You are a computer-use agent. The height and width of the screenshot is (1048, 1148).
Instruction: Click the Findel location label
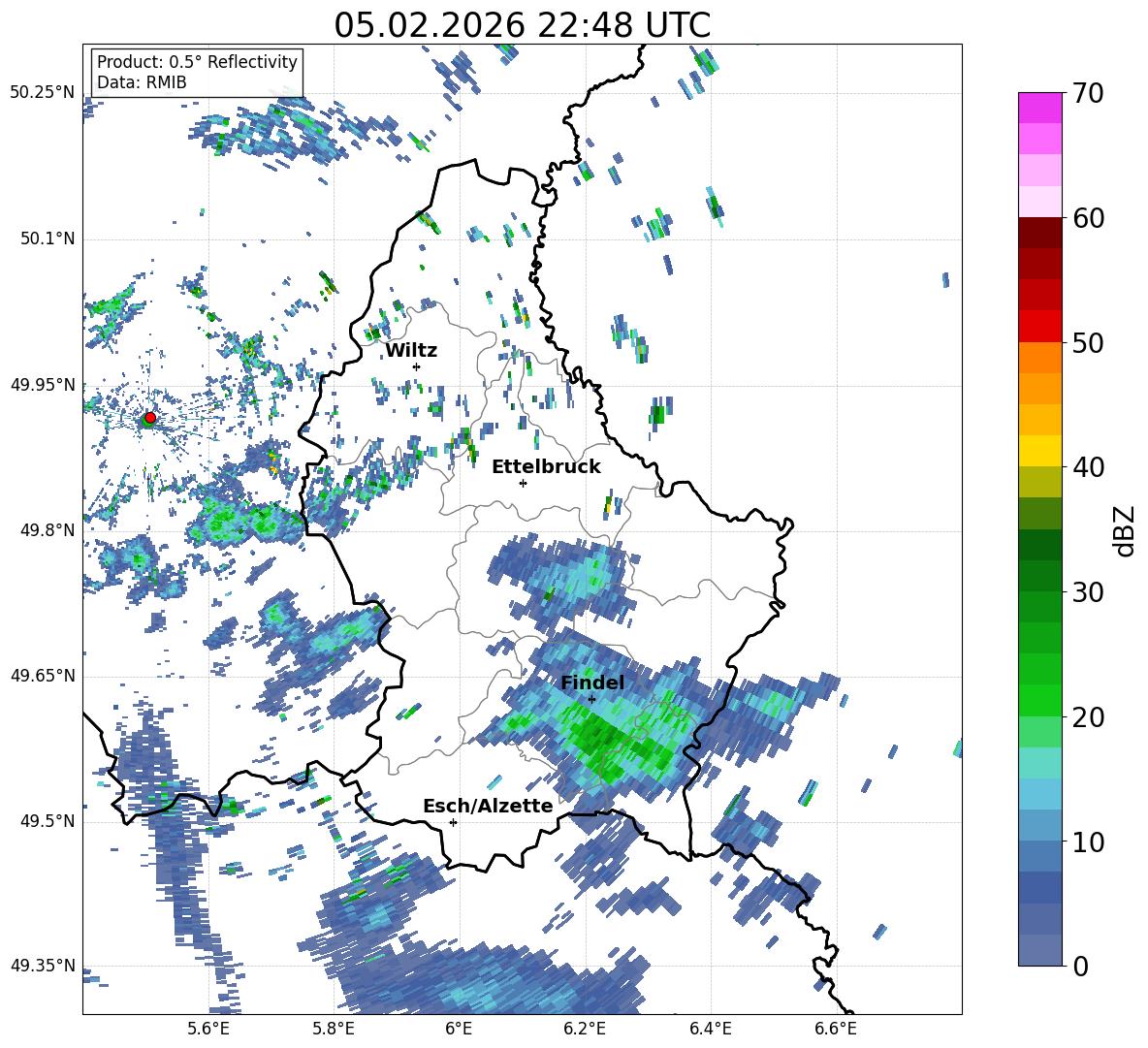click(592, 683)
